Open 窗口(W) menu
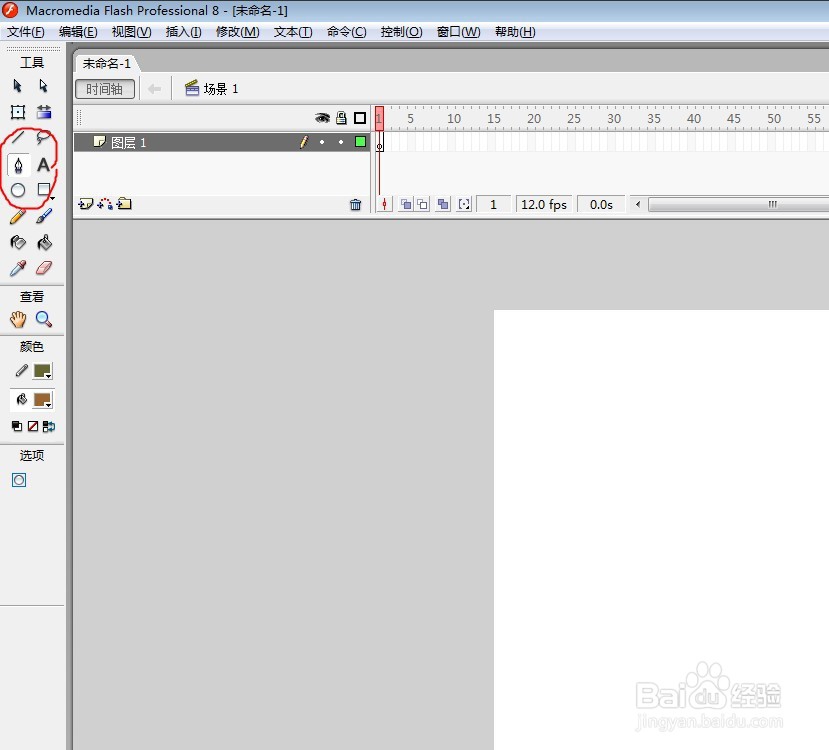 [x=458, y=32]
